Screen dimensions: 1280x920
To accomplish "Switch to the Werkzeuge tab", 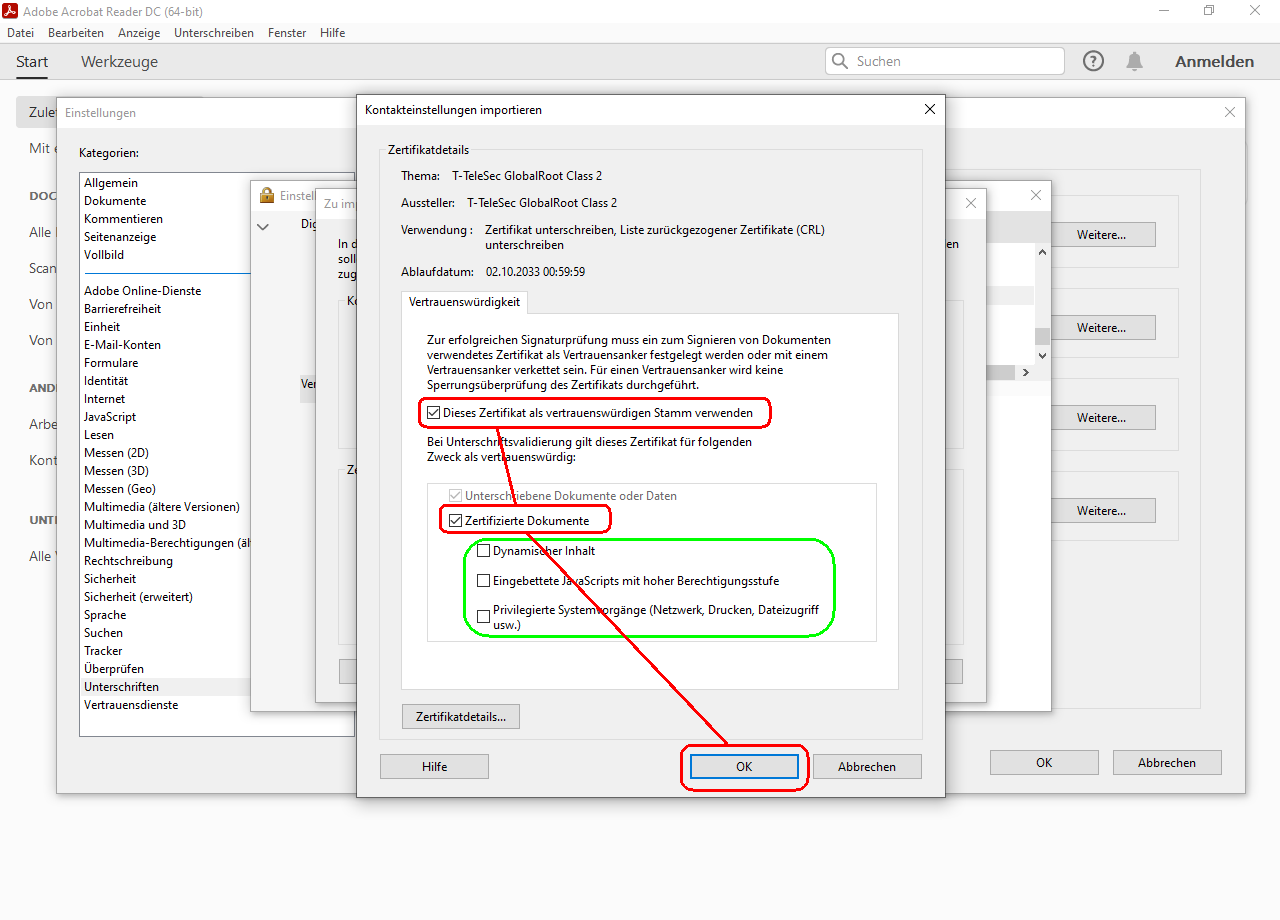I will pyautogui.click(x=119, y=62).
